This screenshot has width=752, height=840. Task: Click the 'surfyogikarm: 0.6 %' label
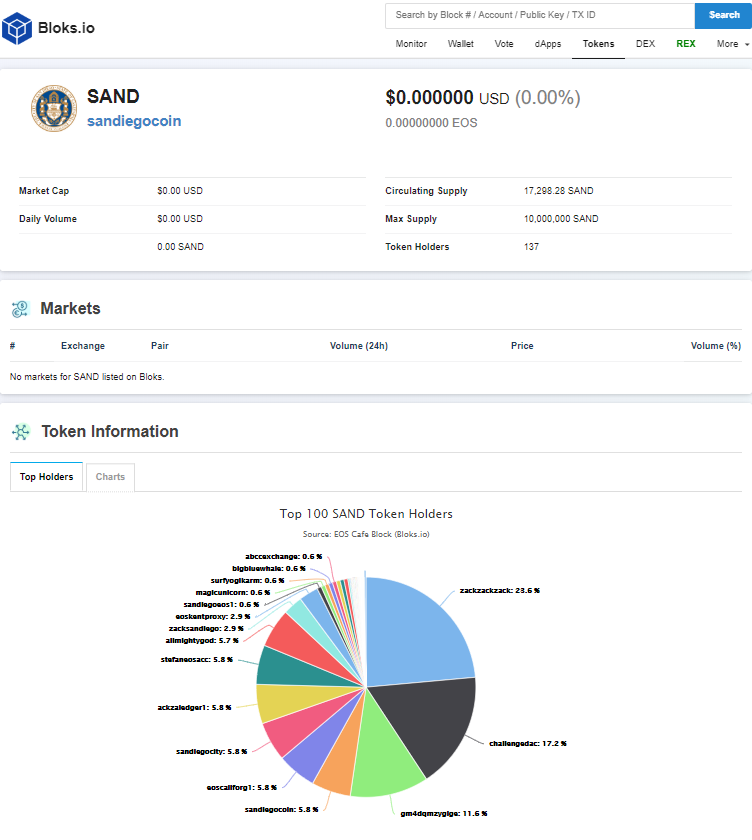[x=247, y=581]
